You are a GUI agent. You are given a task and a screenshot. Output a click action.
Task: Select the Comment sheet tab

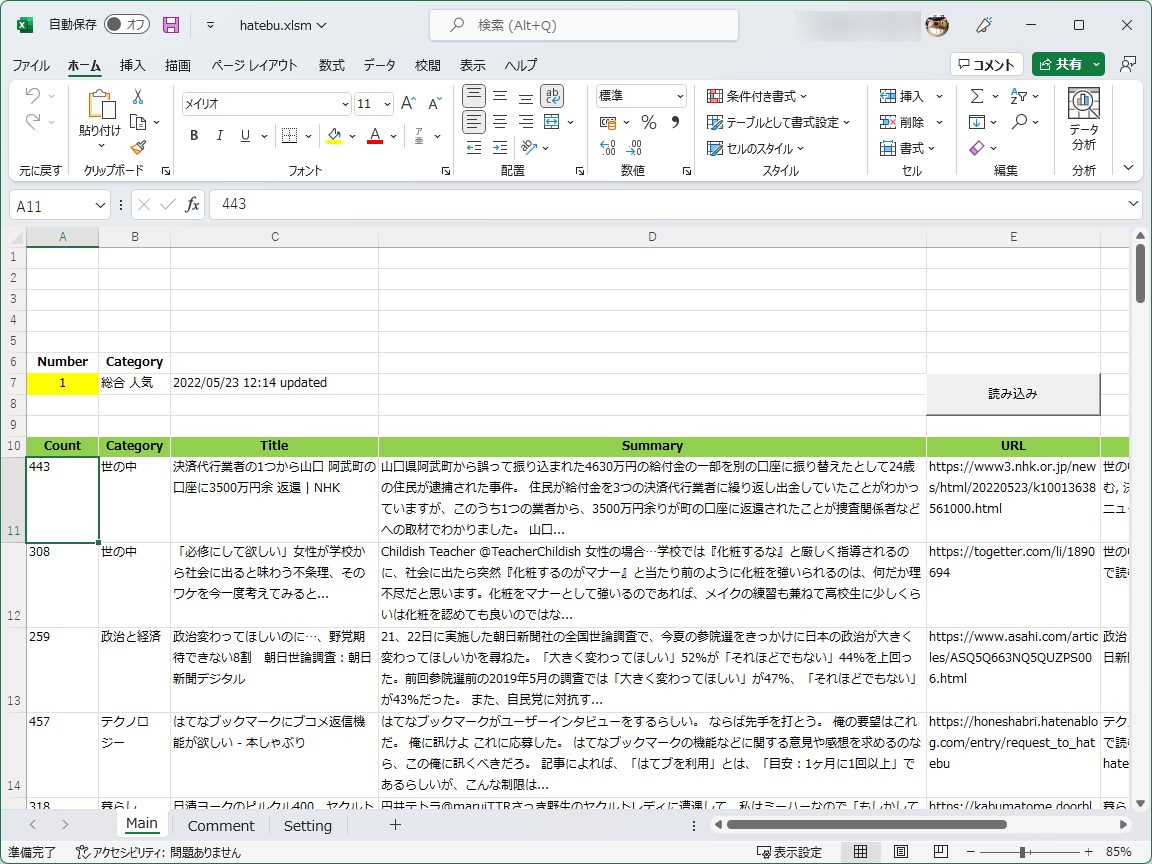point(221,825)
